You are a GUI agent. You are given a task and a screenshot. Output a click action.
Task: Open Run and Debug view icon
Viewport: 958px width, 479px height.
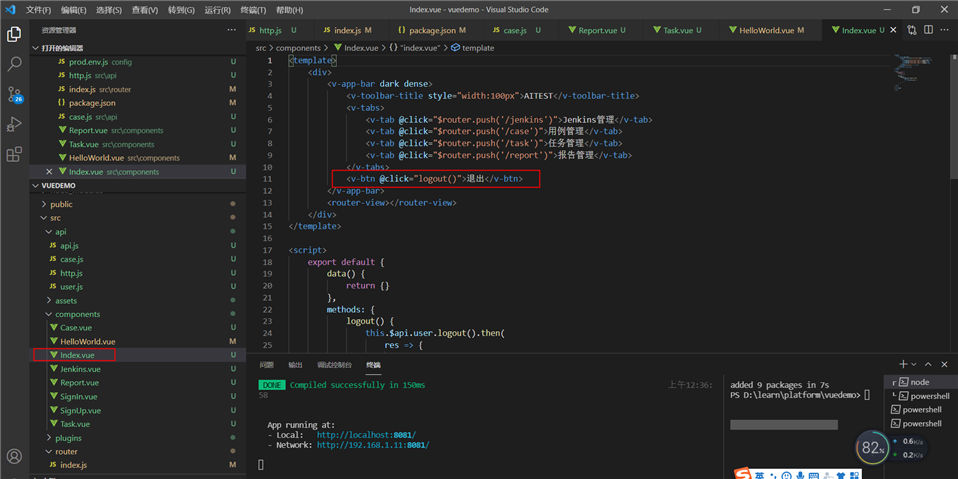(x=13, y=125)
